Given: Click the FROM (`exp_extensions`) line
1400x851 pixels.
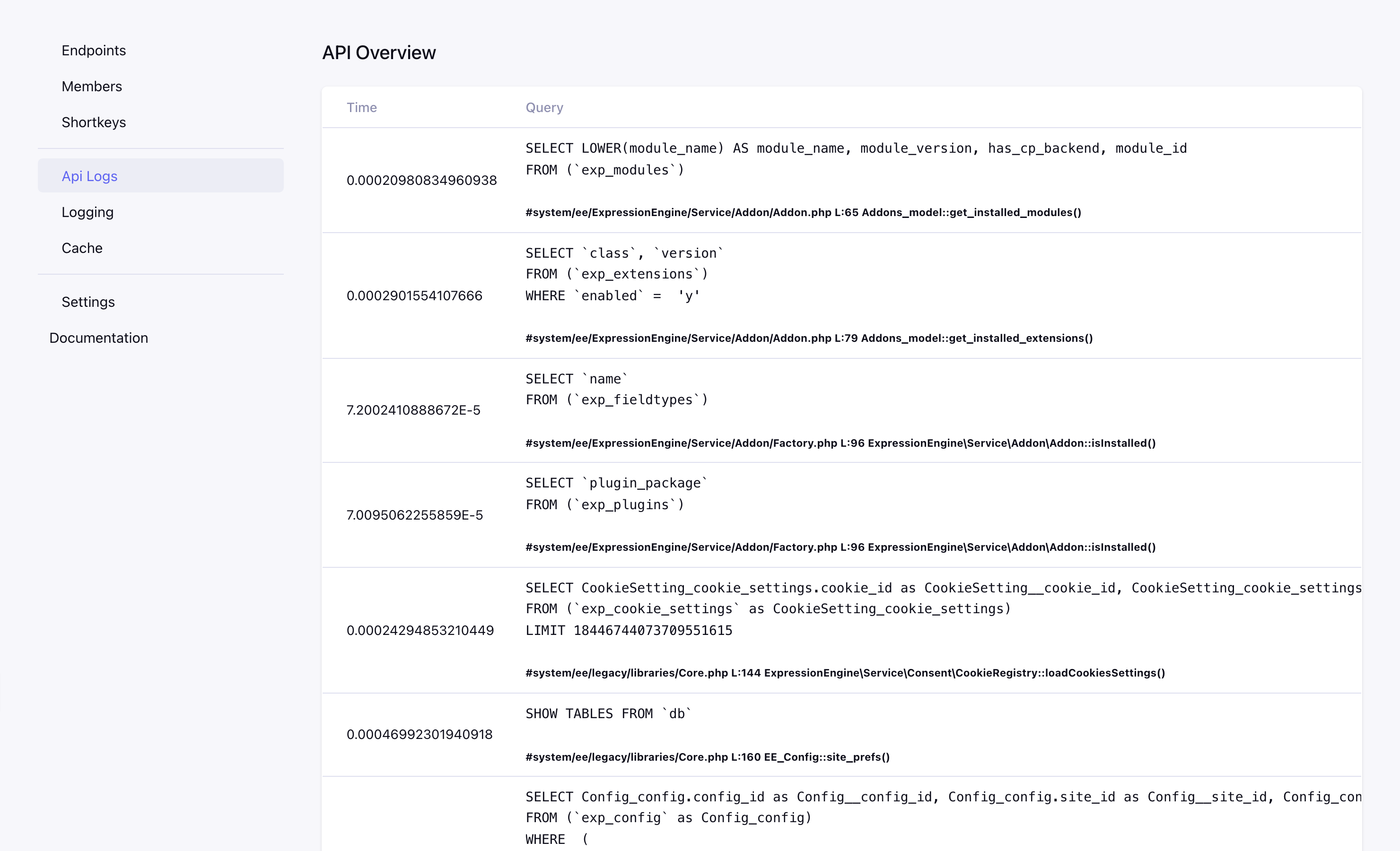Looking at the screenshot, I should (617, 274).
